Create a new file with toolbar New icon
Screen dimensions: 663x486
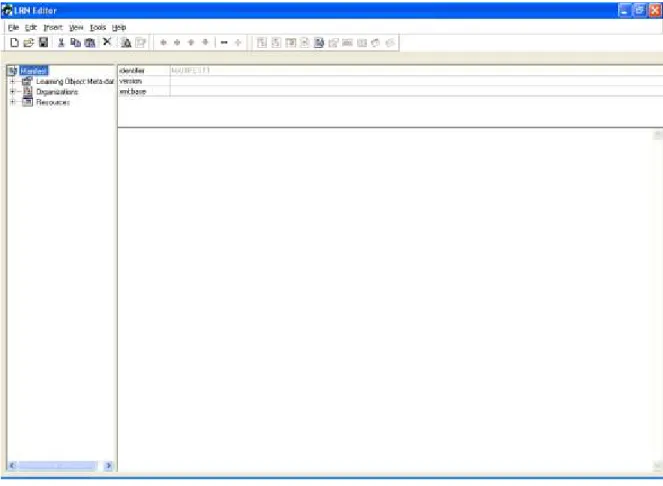tap(14, 42)
